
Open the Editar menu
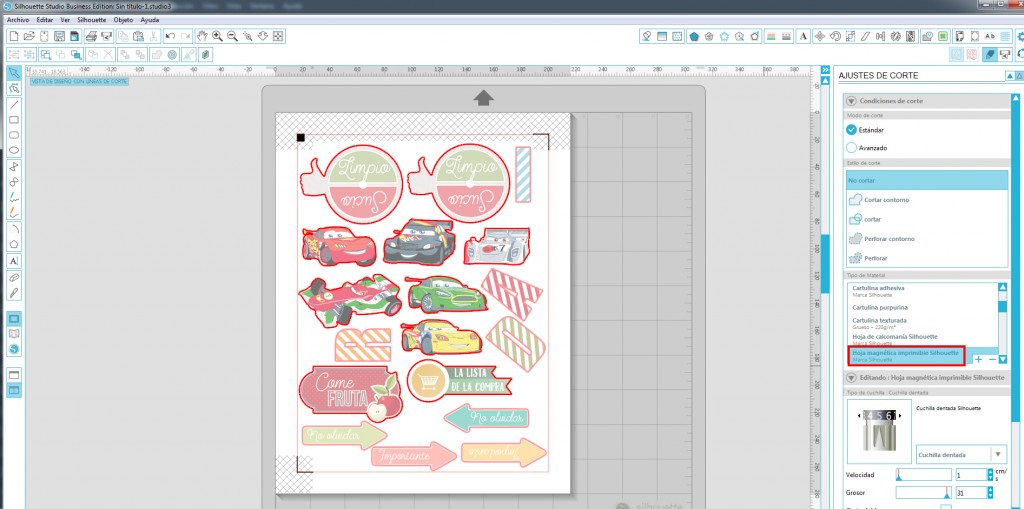pyautogui.click(x=44, y=20)
